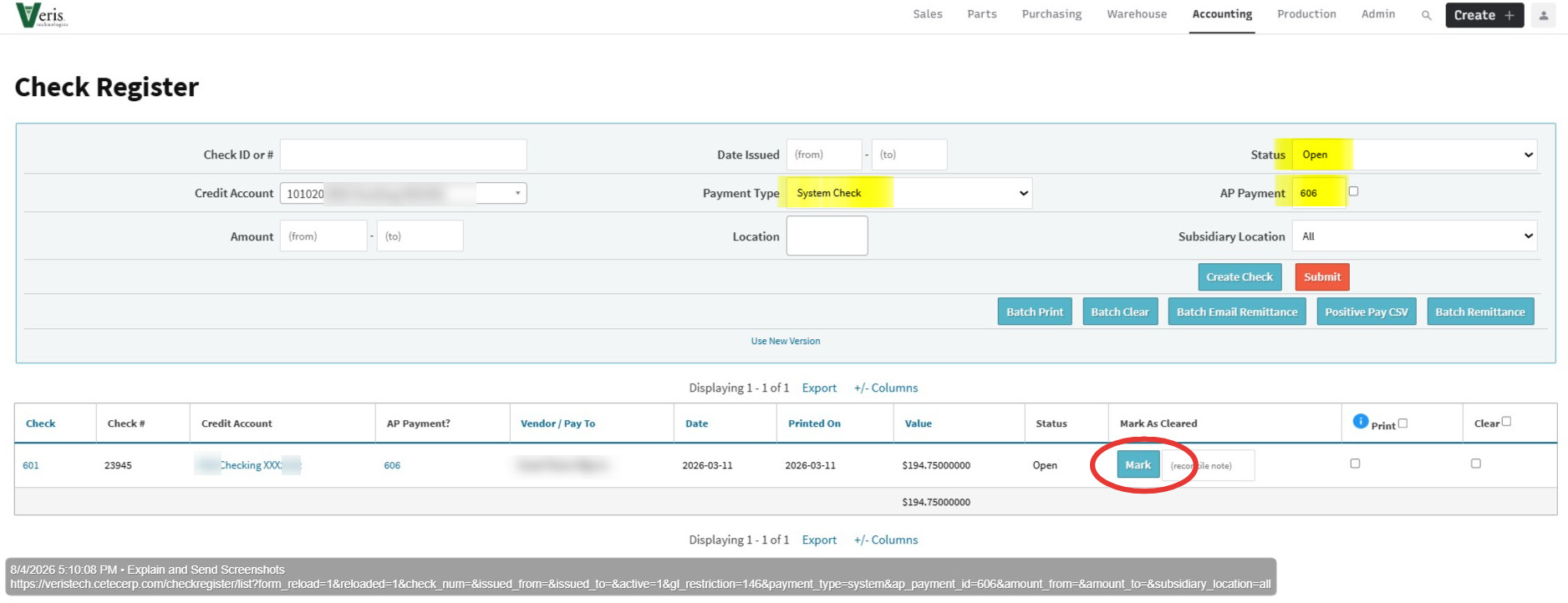Open the search magnifier icon
The width and height of the screenshot is (1568, 603).
click(1427, 15)
